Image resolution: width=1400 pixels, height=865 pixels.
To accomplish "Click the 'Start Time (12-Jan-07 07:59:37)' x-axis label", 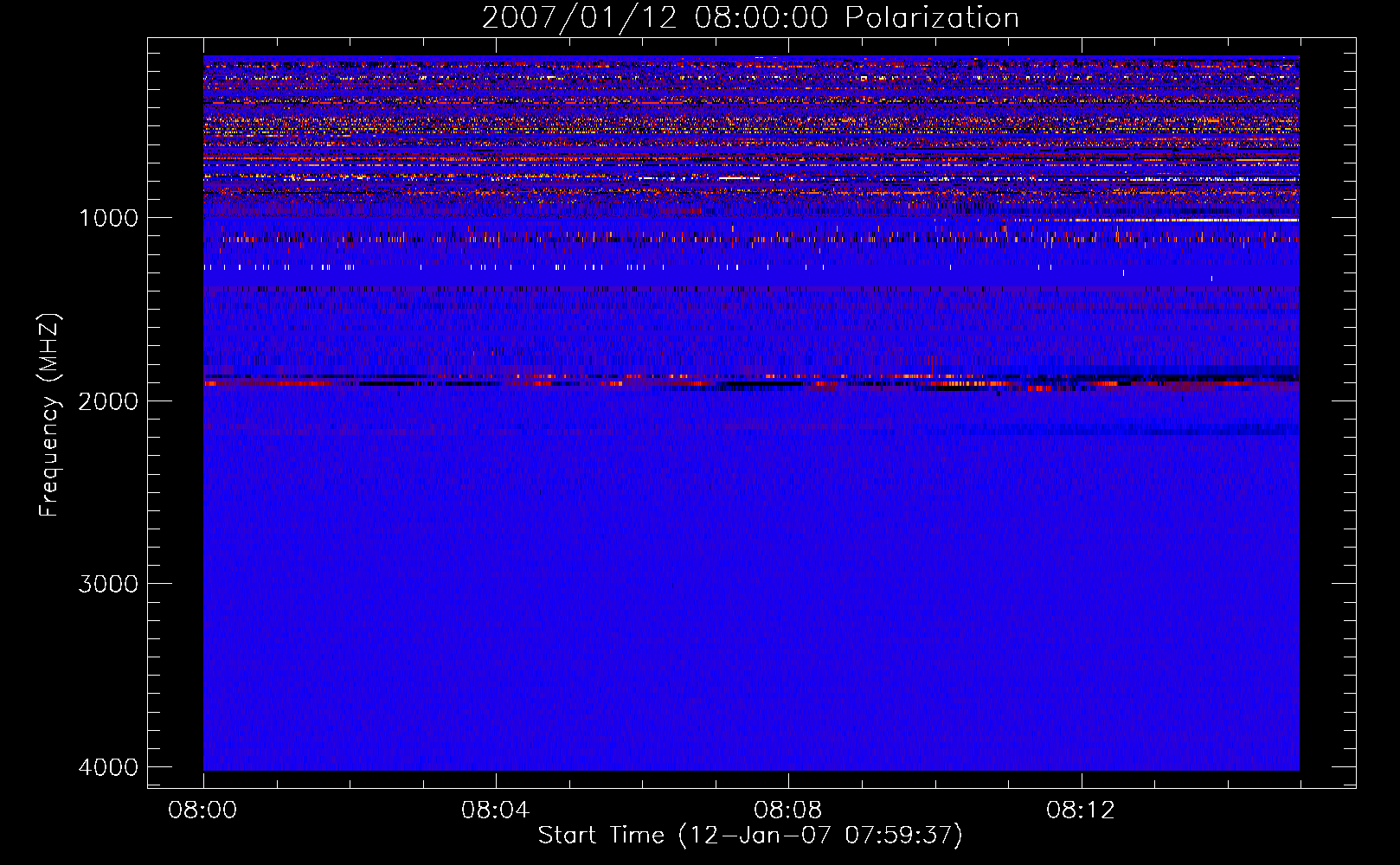I will click(x=750, y=836).
